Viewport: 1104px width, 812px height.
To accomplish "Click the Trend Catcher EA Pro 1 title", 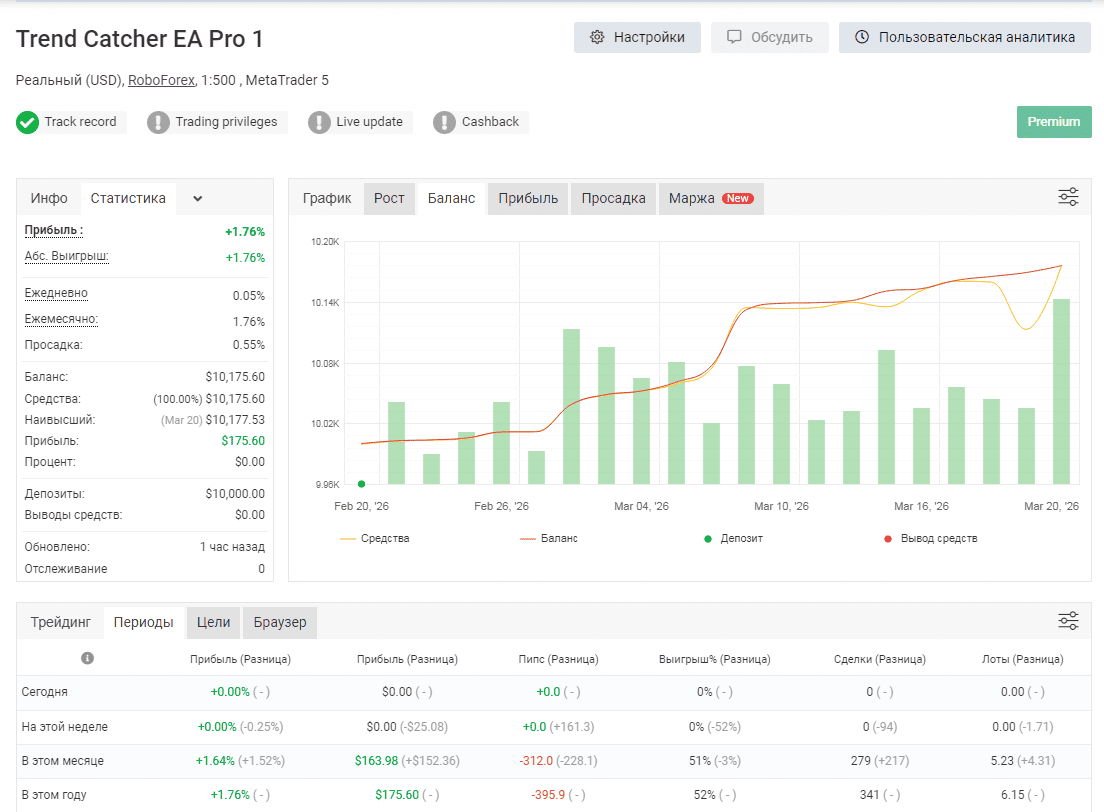I will (139, 39).
